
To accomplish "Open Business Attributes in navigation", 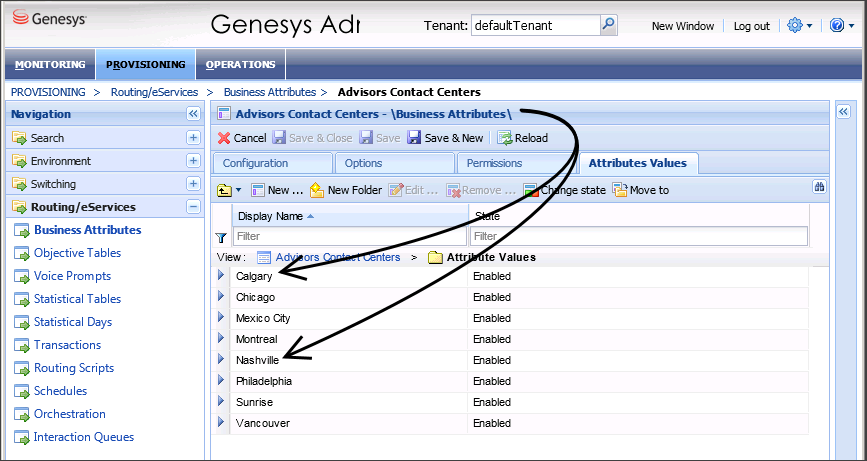I will pyautogui.click(x=87, y=230).
